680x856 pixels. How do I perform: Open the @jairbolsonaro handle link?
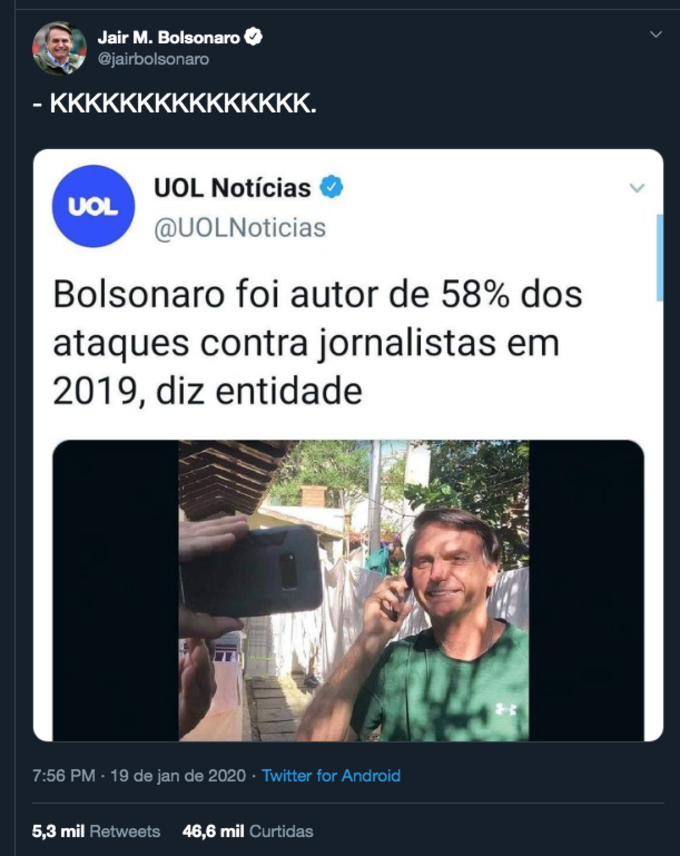coord(153,59)
